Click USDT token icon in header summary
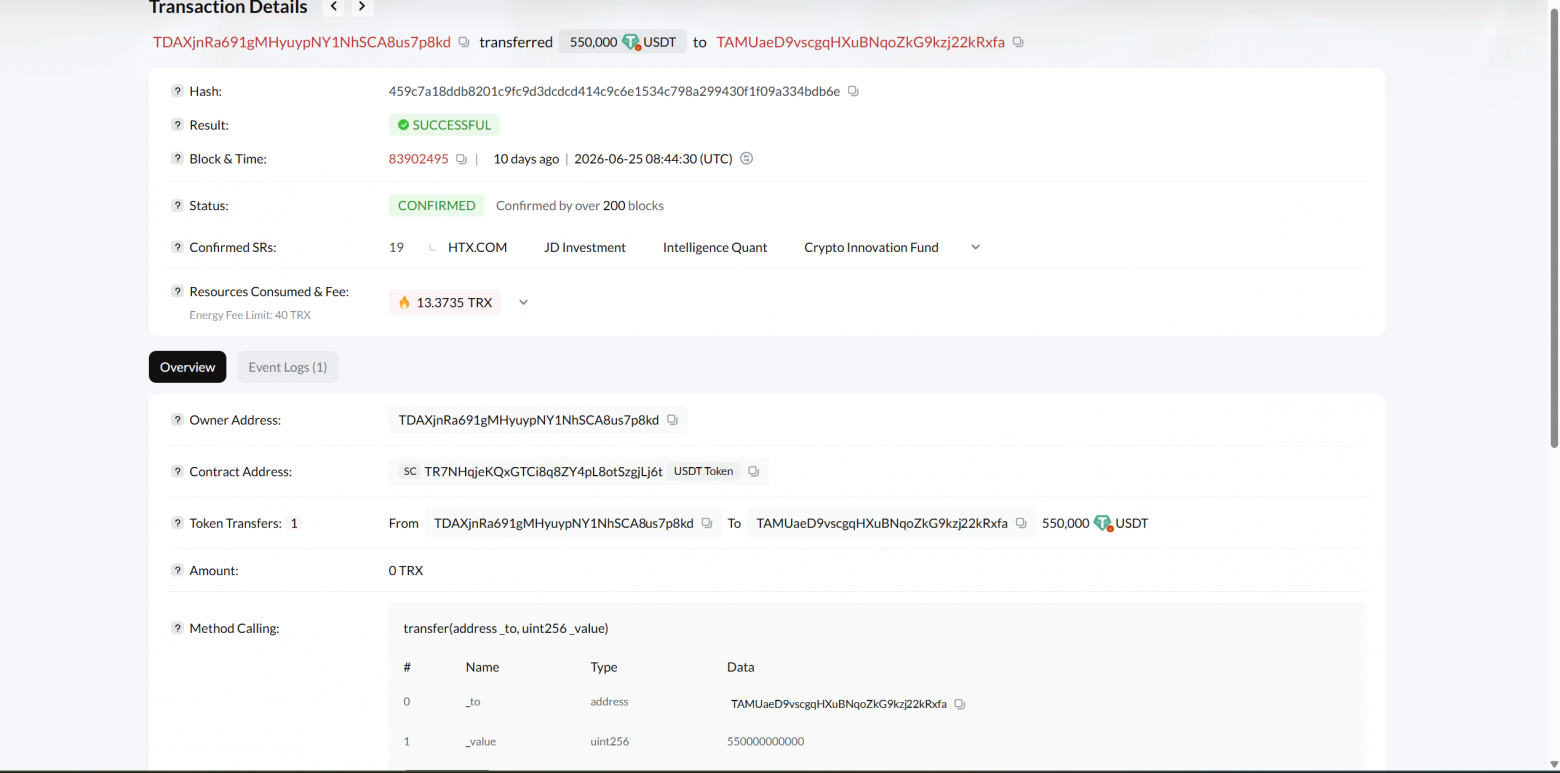 pos(631,42)
